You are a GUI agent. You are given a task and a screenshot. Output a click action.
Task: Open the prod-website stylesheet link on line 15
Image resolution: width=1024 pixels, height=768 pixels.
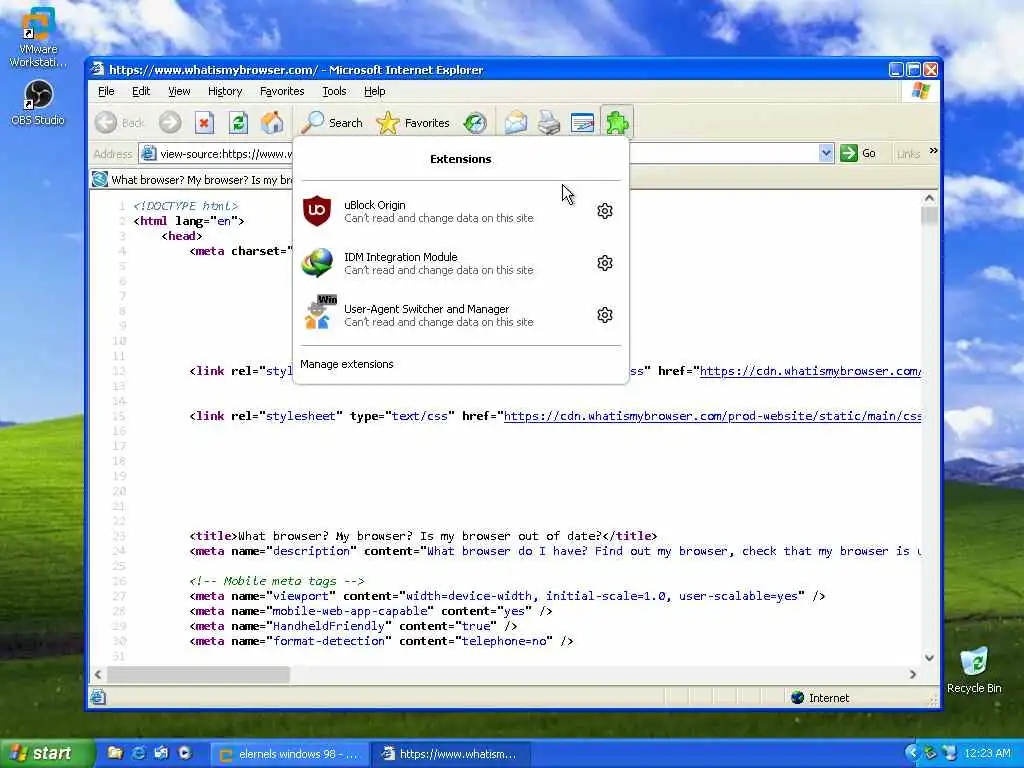coord(712,416)
